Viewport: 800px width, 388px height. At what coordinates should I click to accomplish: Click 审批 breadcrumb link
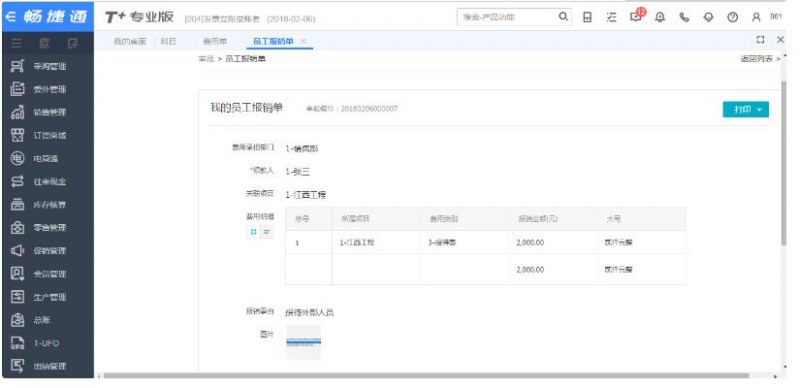(206, 59)
